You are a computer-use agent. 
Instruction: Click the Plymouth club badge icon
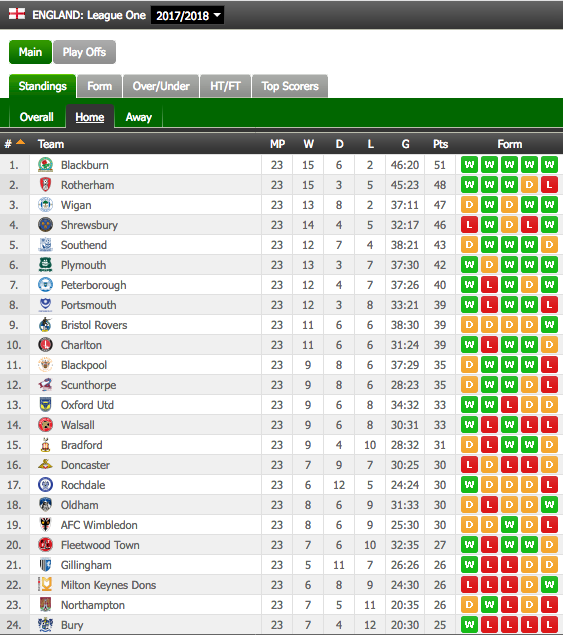click(x=45, y=265)
